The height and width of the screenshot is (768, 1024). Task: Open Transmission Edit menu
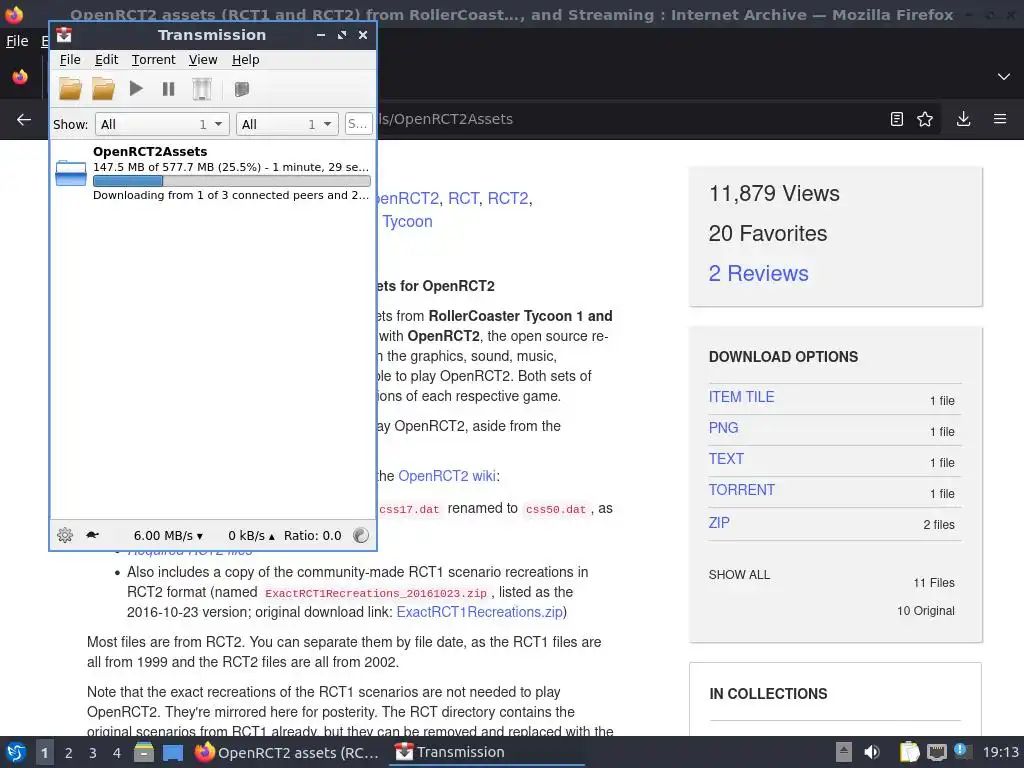(x=106, y=59)
